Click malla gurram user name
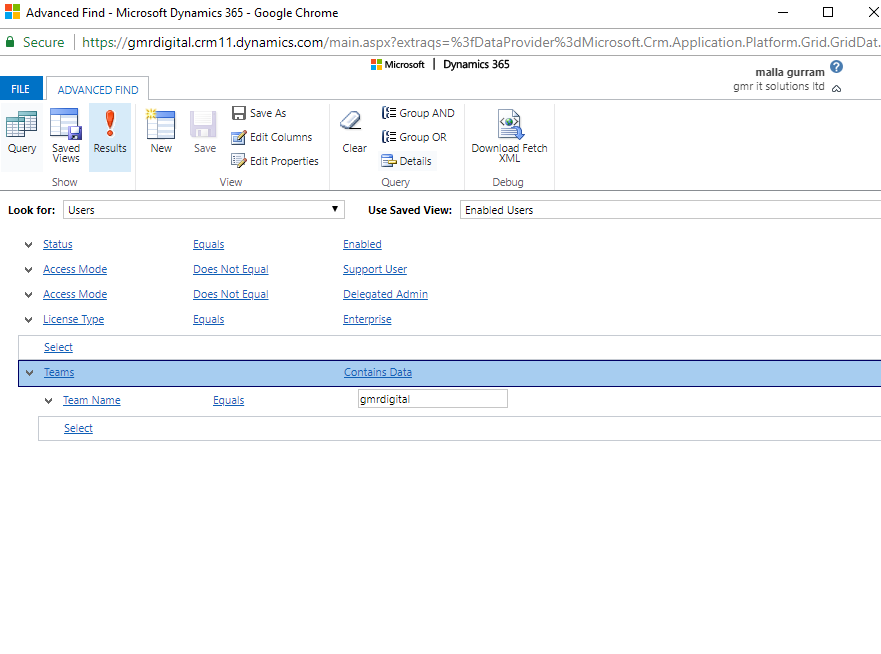 tap(789, 72)
